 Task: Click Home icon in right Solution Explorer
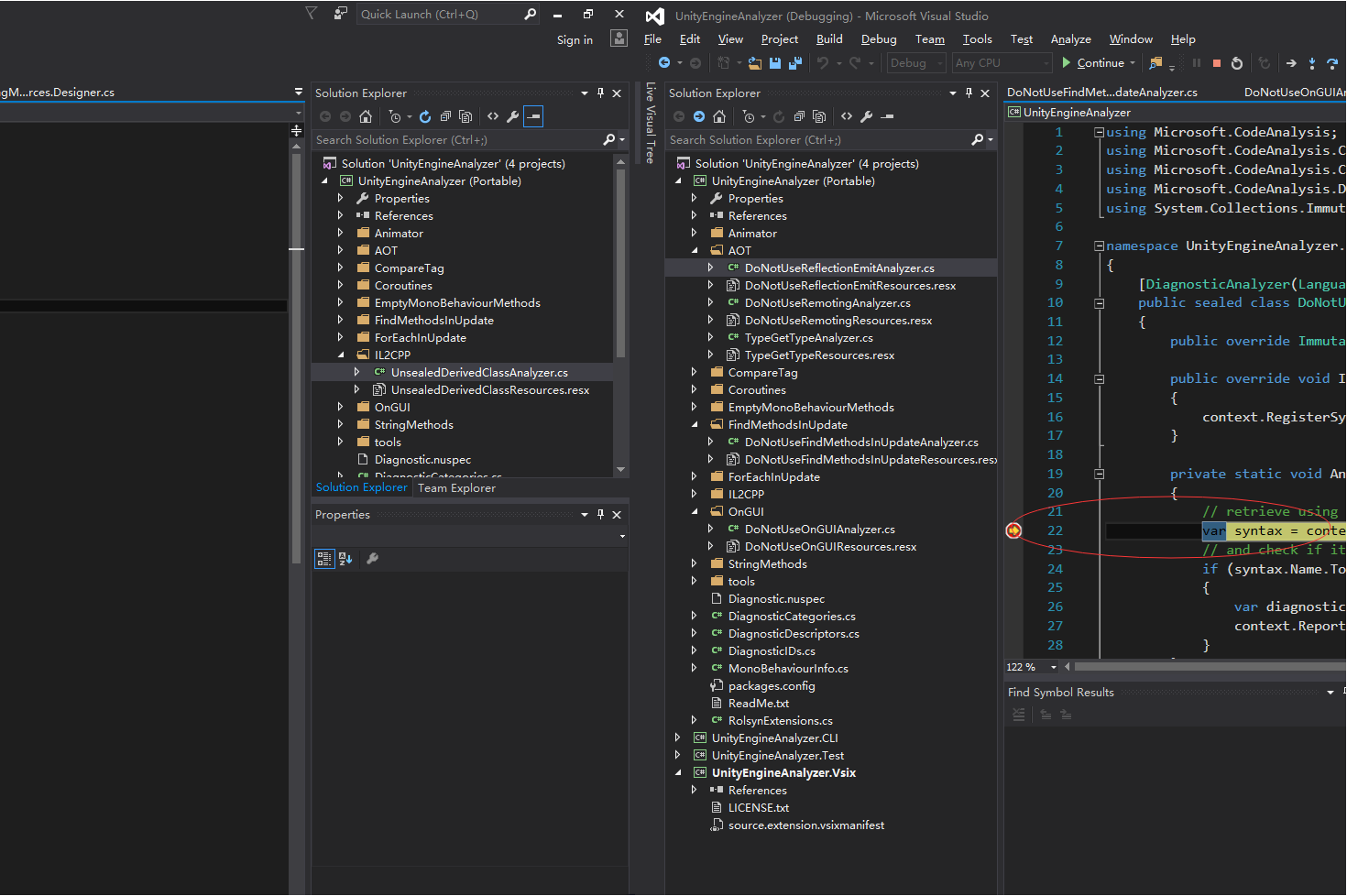click(x=719, y=116)
